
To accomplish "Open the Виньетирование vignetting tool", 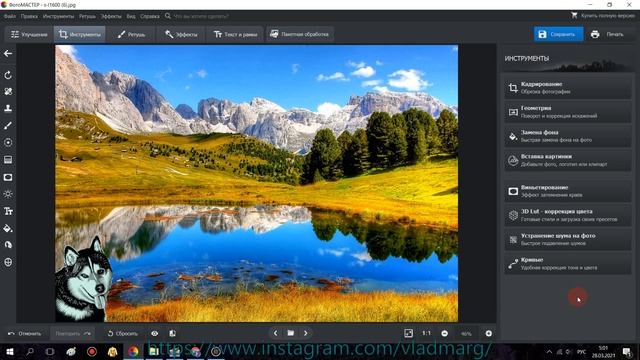I will coord(568,191).
